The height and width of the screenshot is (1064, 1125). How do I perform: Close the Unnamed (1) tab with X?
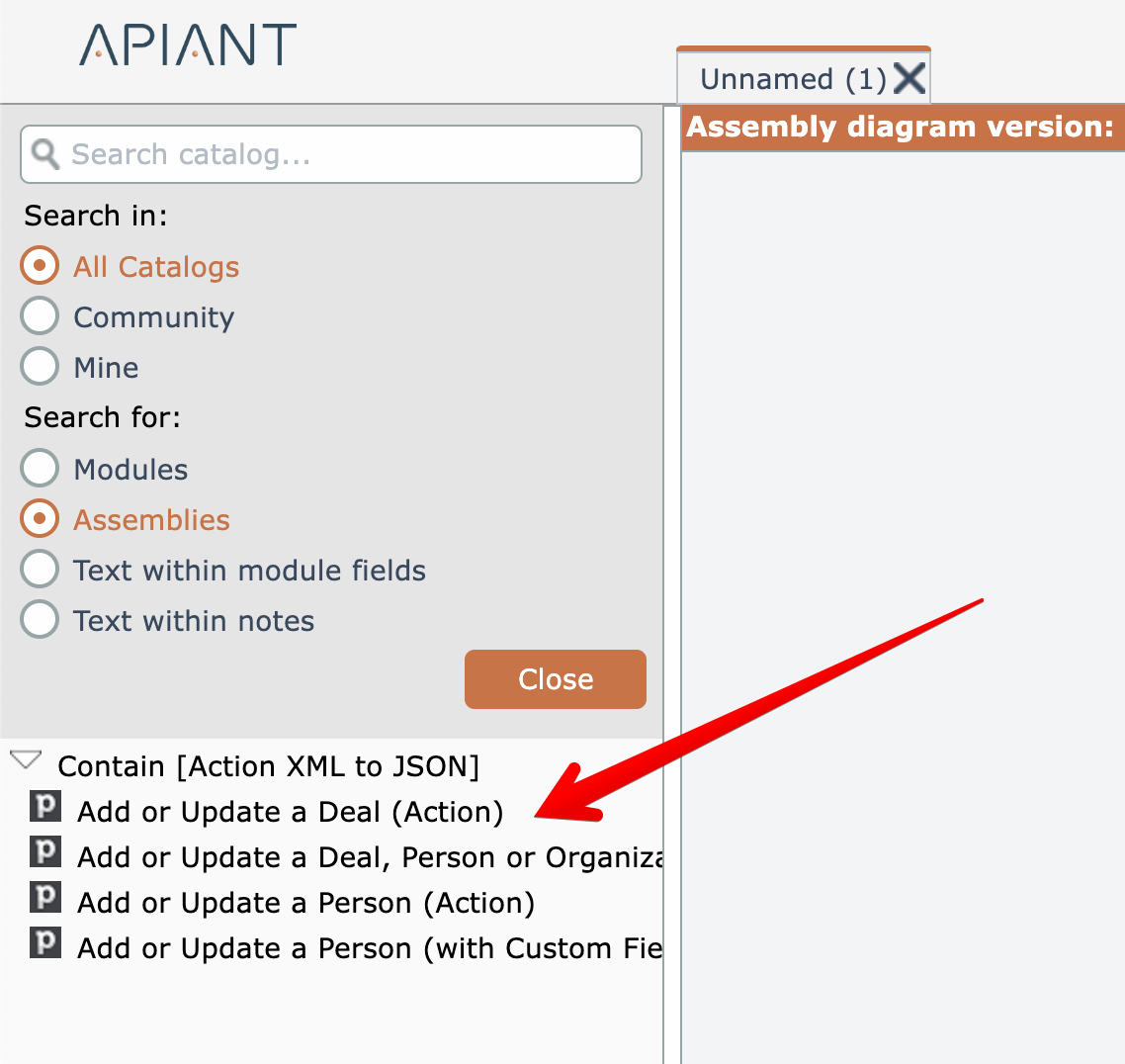(909, 78)
